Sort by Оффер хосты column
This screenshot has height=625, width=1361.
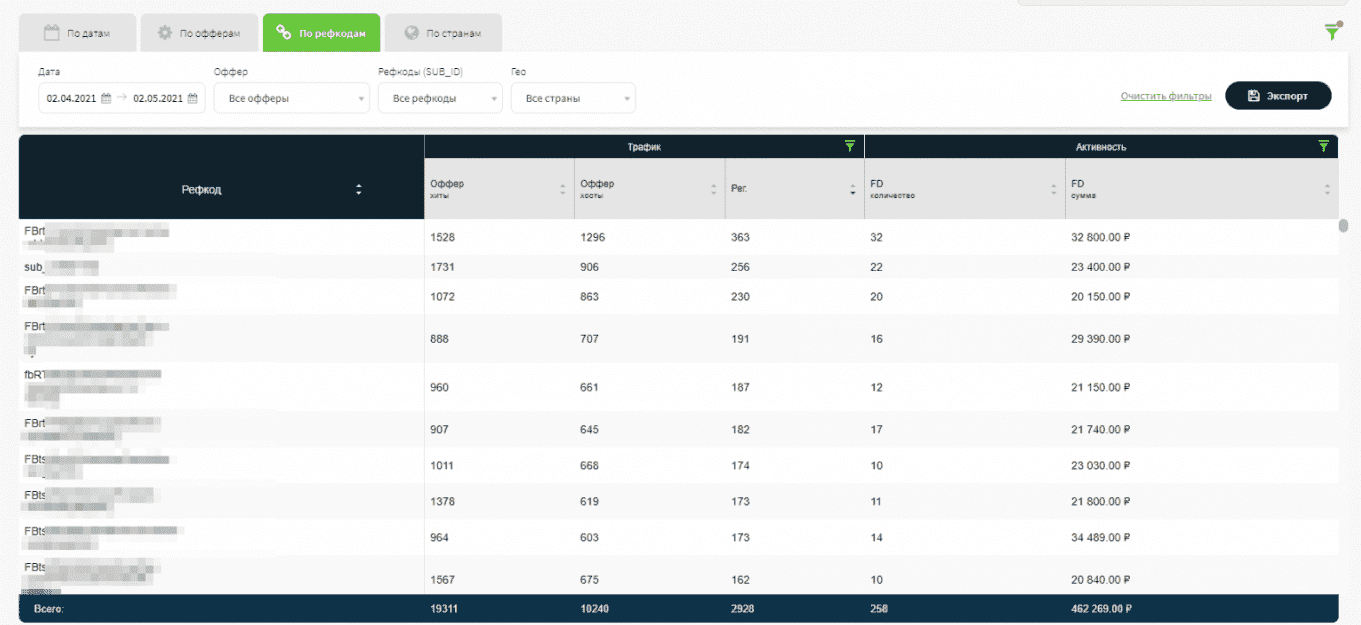click(713, 189)
